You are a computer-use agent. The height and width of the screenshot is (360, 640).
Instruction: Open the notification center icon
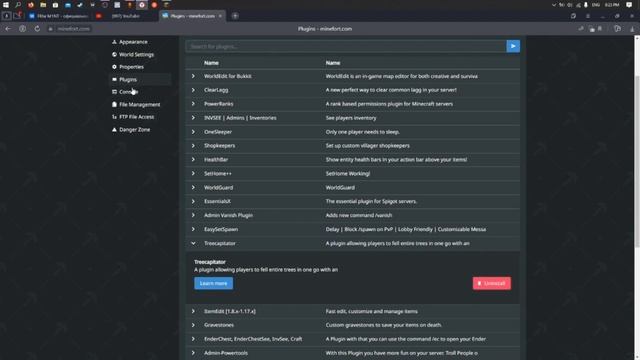[x=629, y=5]
